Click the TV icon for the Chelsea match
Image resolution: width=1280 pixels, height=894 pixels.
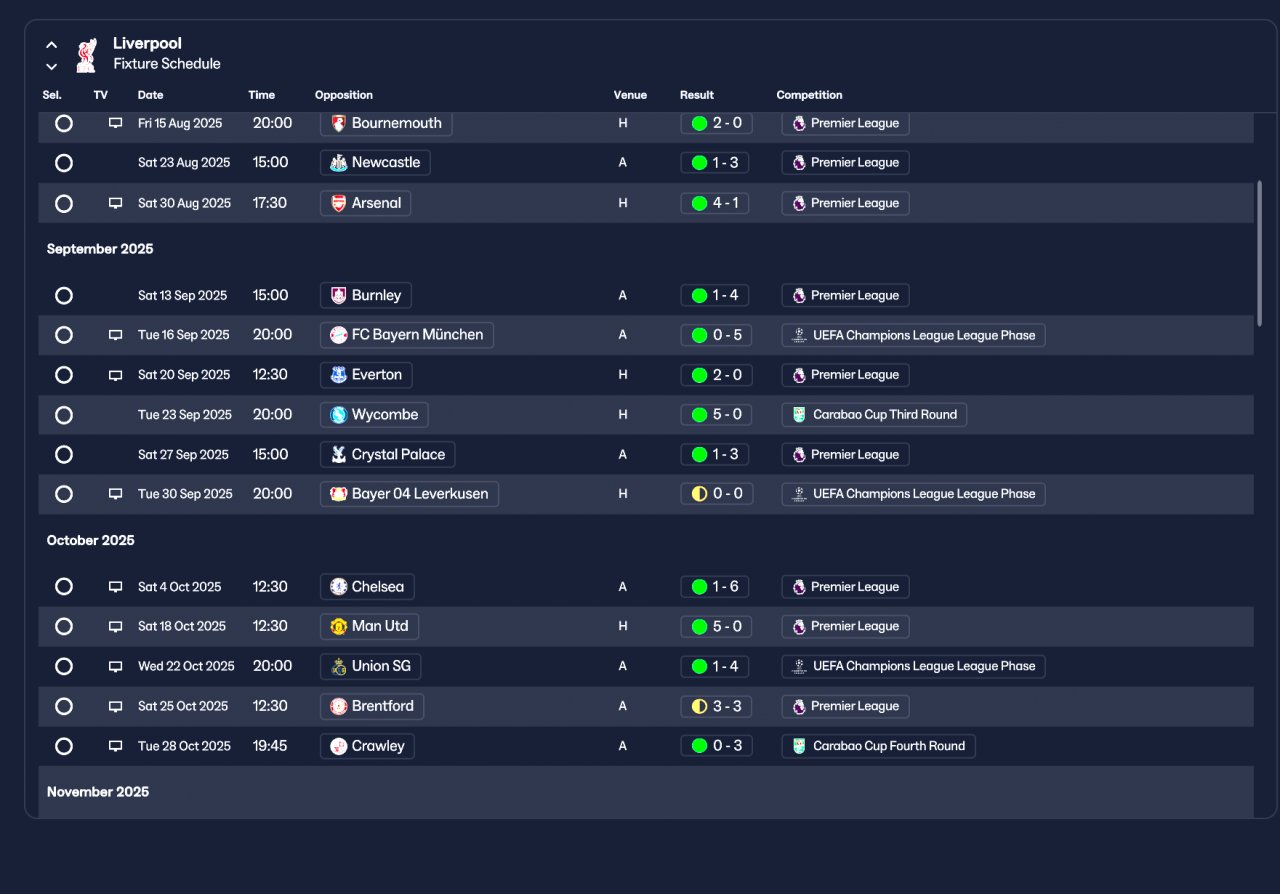[115, 587]
